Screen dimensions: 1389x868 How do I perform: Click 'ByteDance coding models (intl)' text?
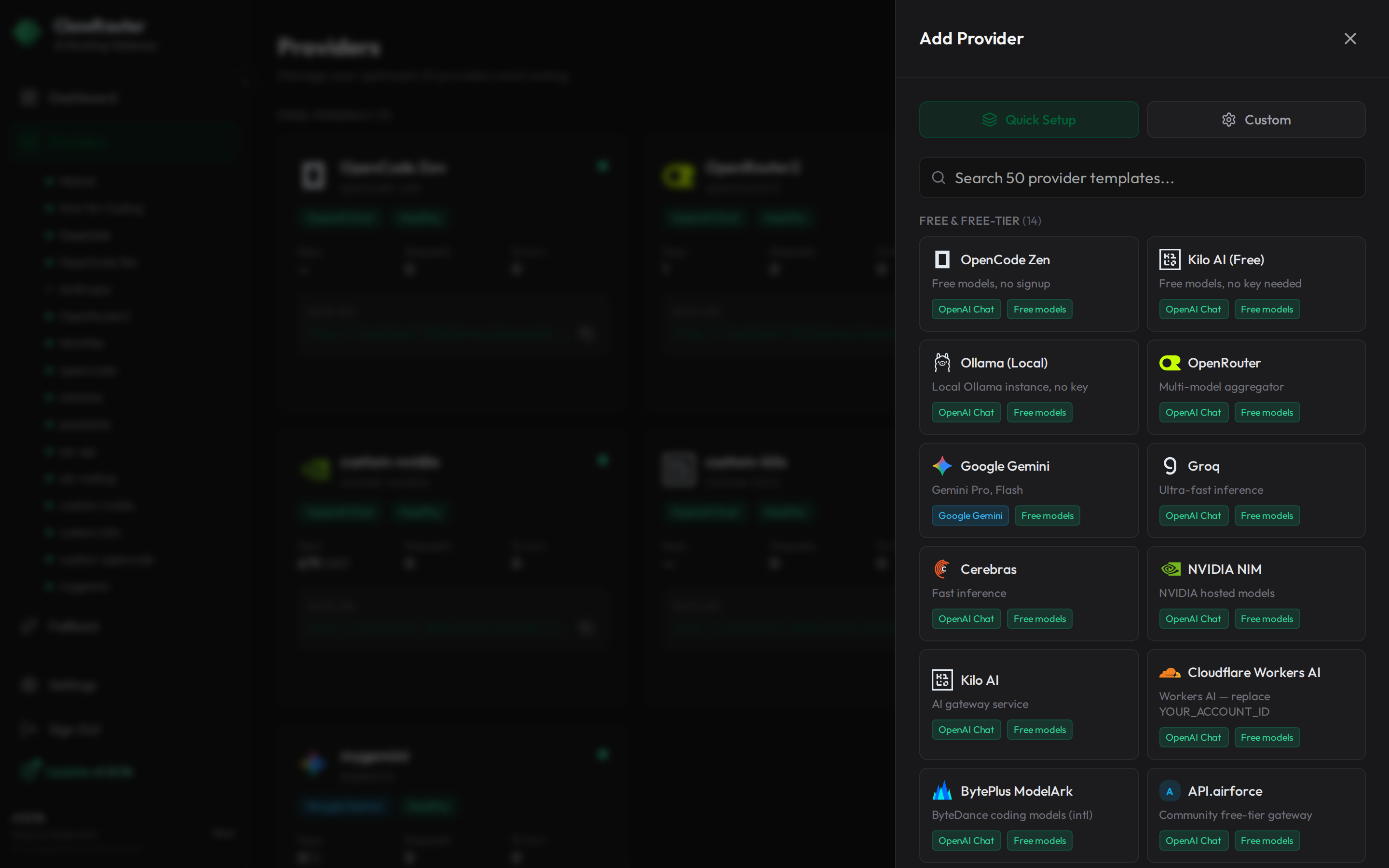[x=1012, y=814]
